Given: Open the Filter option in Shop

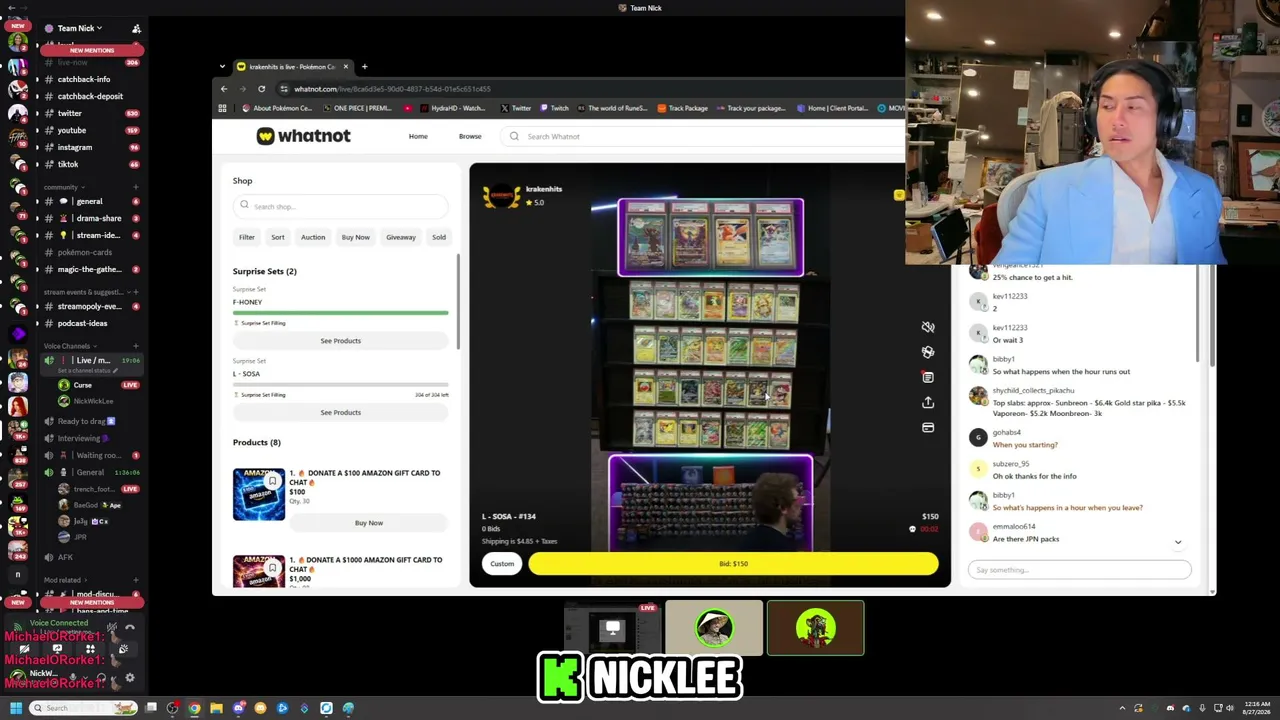Looking at the screenshot, I should (247, 237).
